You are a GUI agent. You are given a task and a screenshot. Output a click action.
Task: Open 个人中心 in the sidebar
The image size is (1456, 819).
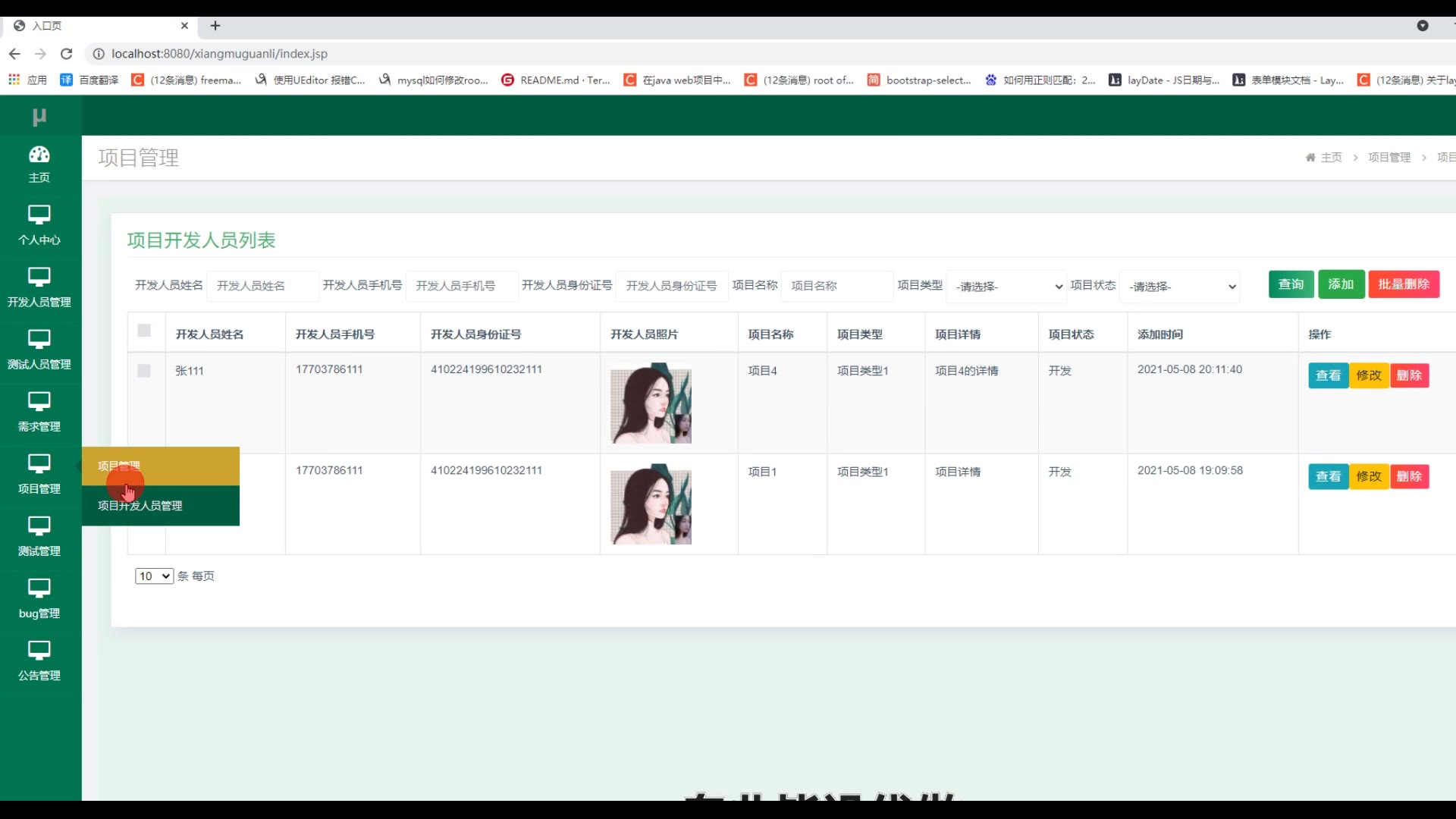coord(39,226)
